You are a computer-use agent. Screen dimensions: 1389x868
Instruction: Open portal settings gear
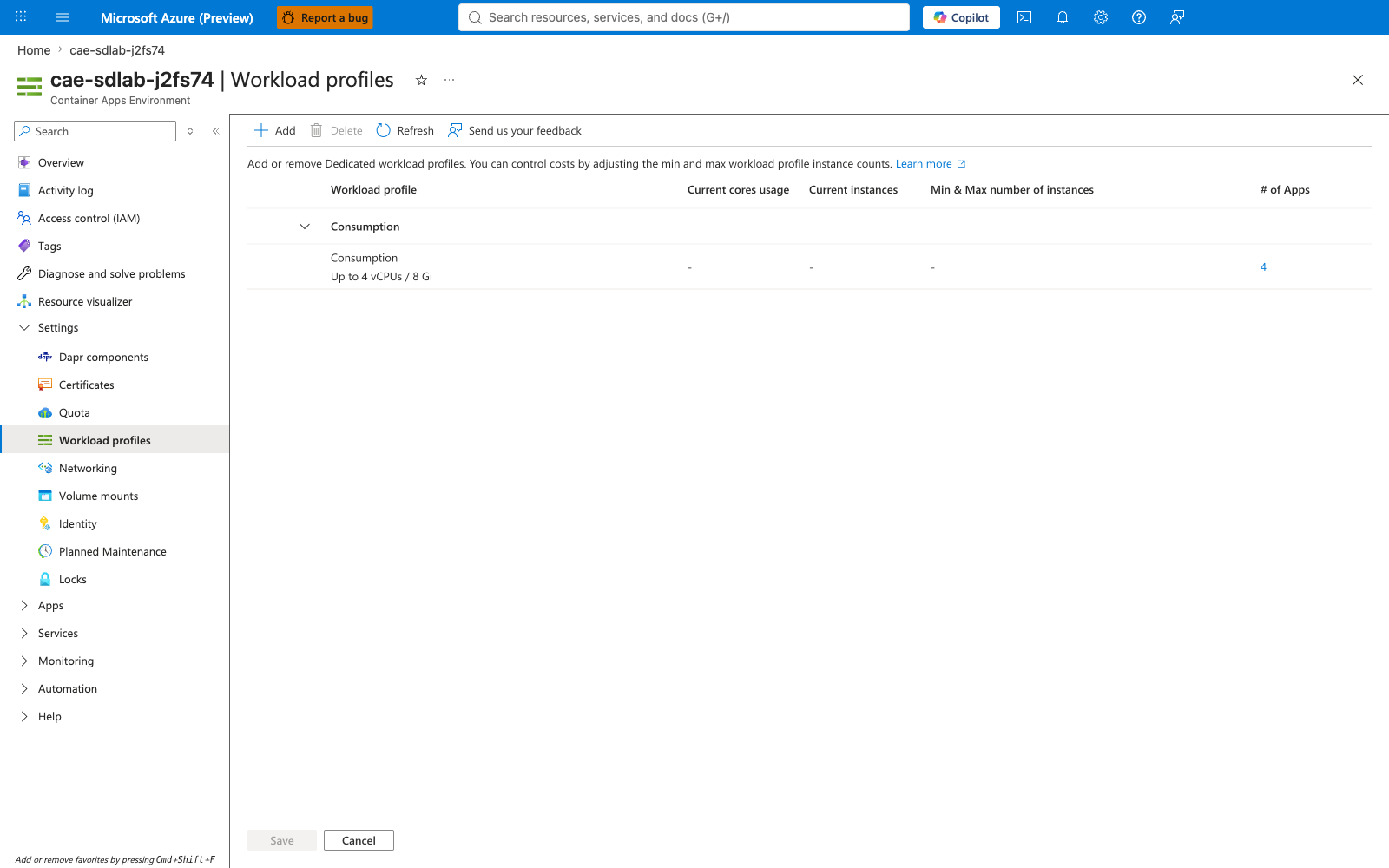[x=1101, y=17]
